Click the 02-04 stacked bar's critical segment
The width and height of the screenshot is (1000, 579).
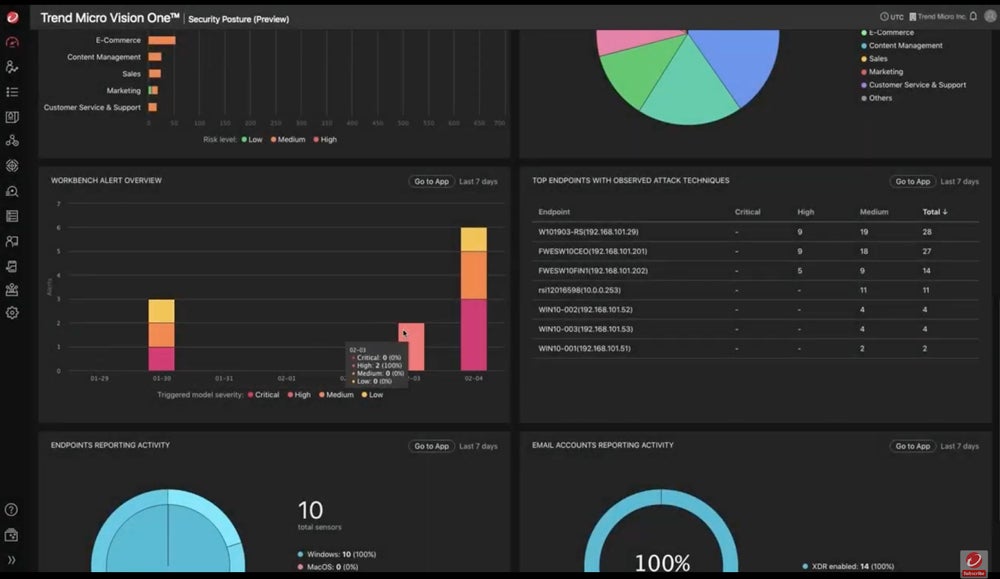coord(473,335)
